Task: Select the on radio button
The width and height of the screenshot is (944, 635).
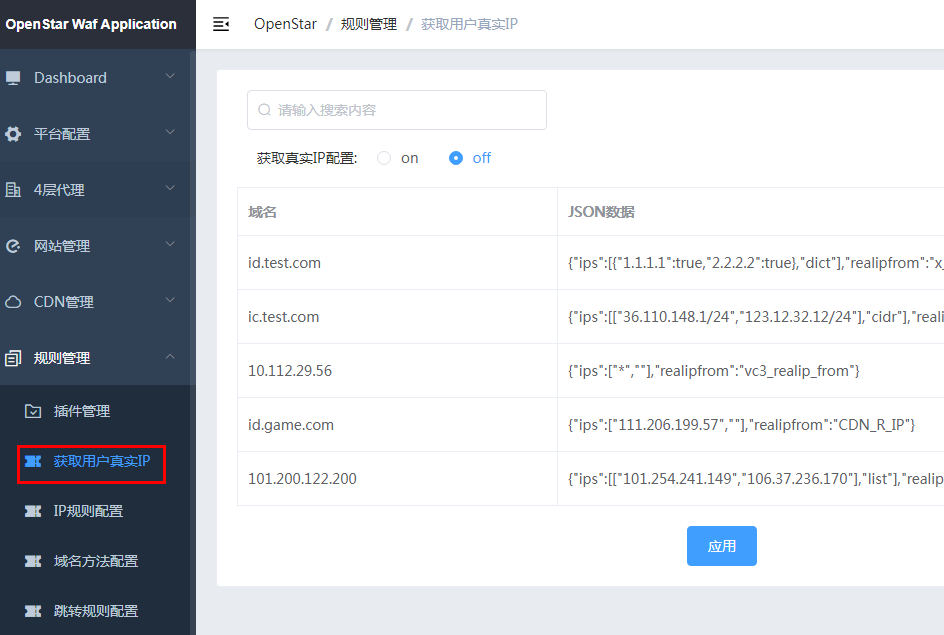Action: tap(384, 158)
